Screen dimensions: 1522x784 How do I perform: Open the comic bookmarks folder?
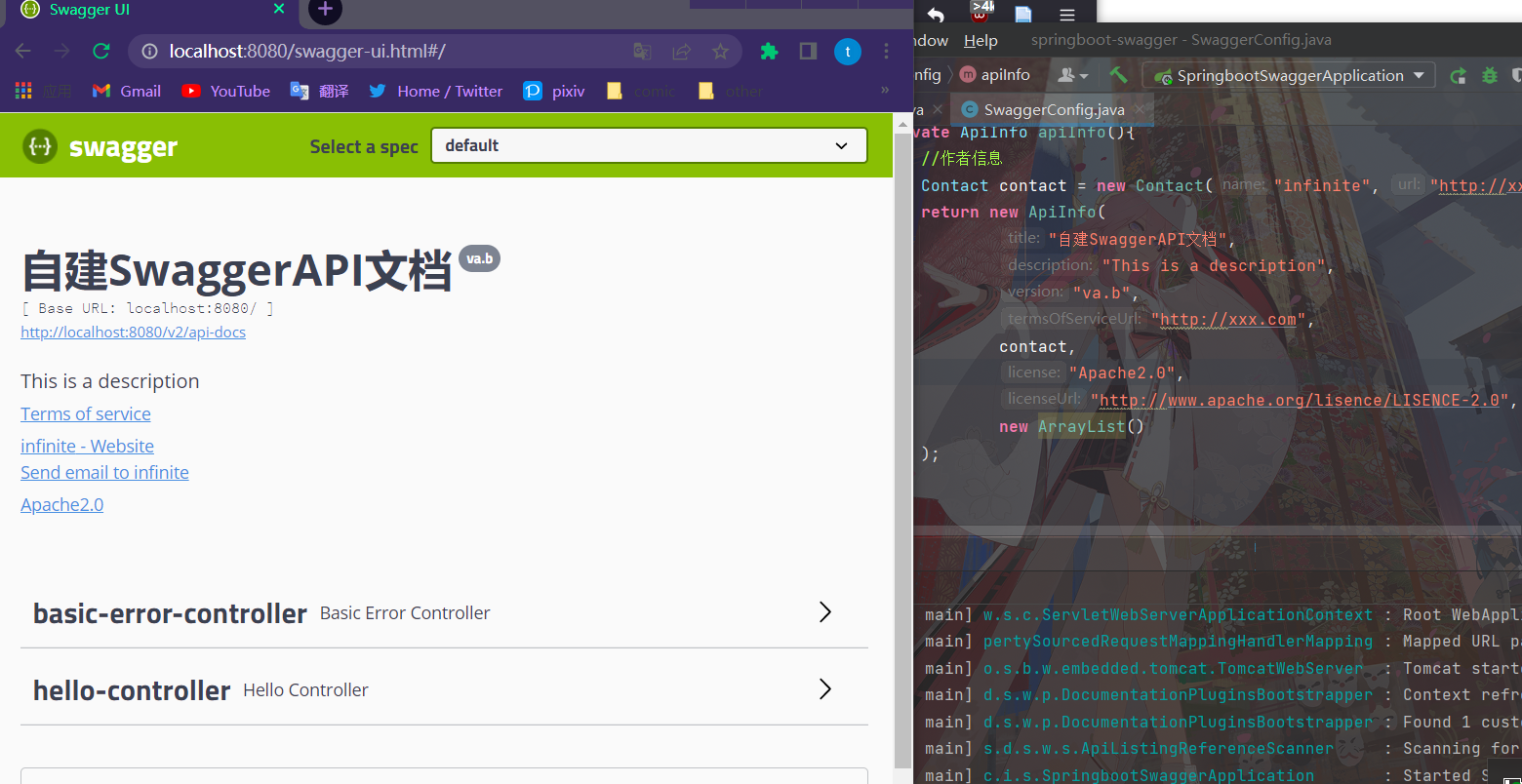(x=641, y=91)
